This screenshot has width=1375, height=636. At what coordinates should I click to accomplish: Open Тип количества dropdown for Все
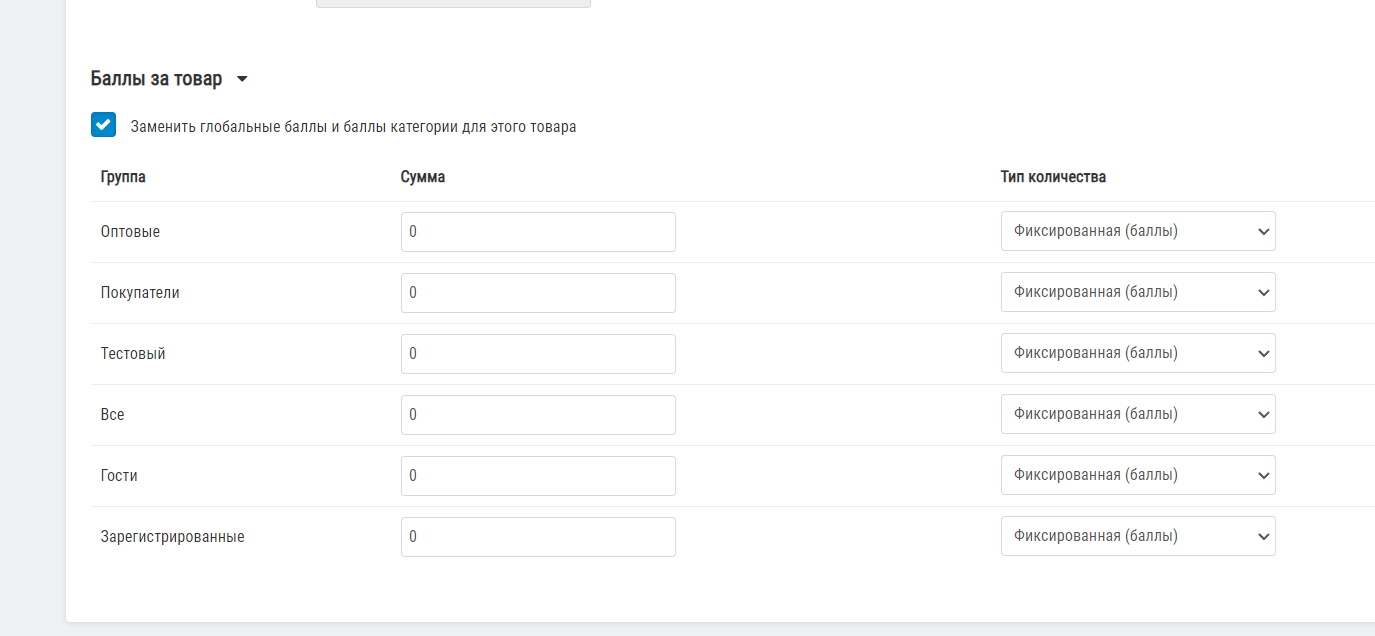1138,414
